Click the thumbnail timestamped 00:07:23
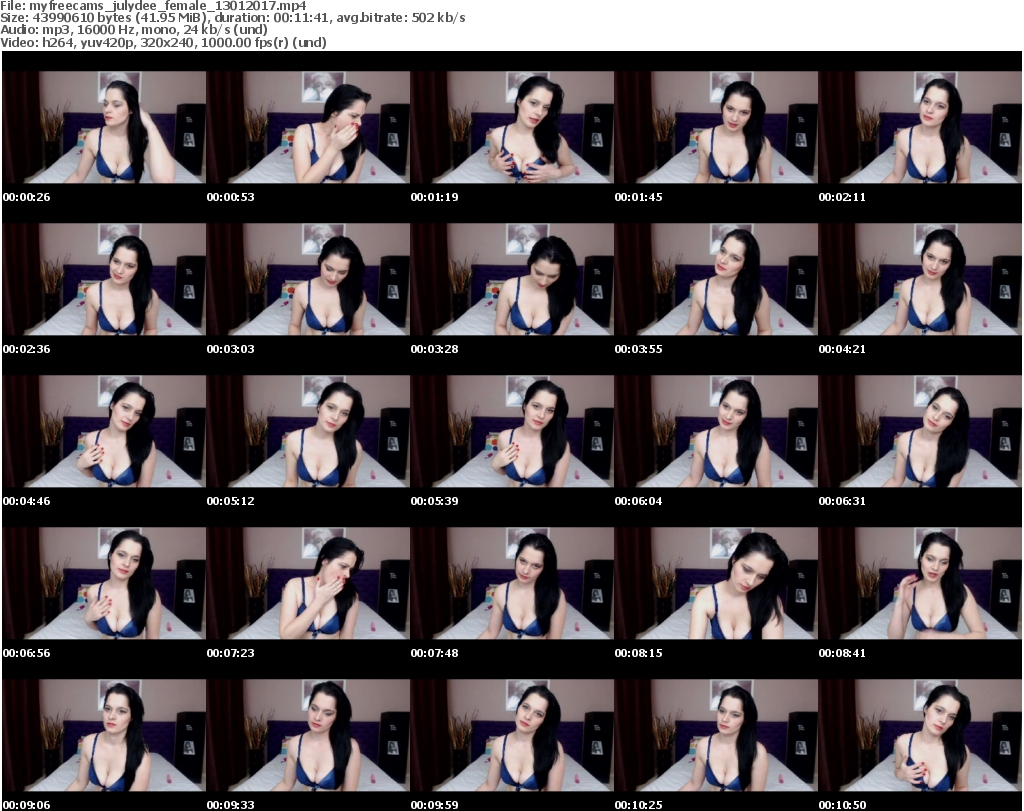Image resolution: width=1024 pixels, height=811 pixels. coord(308,584)
